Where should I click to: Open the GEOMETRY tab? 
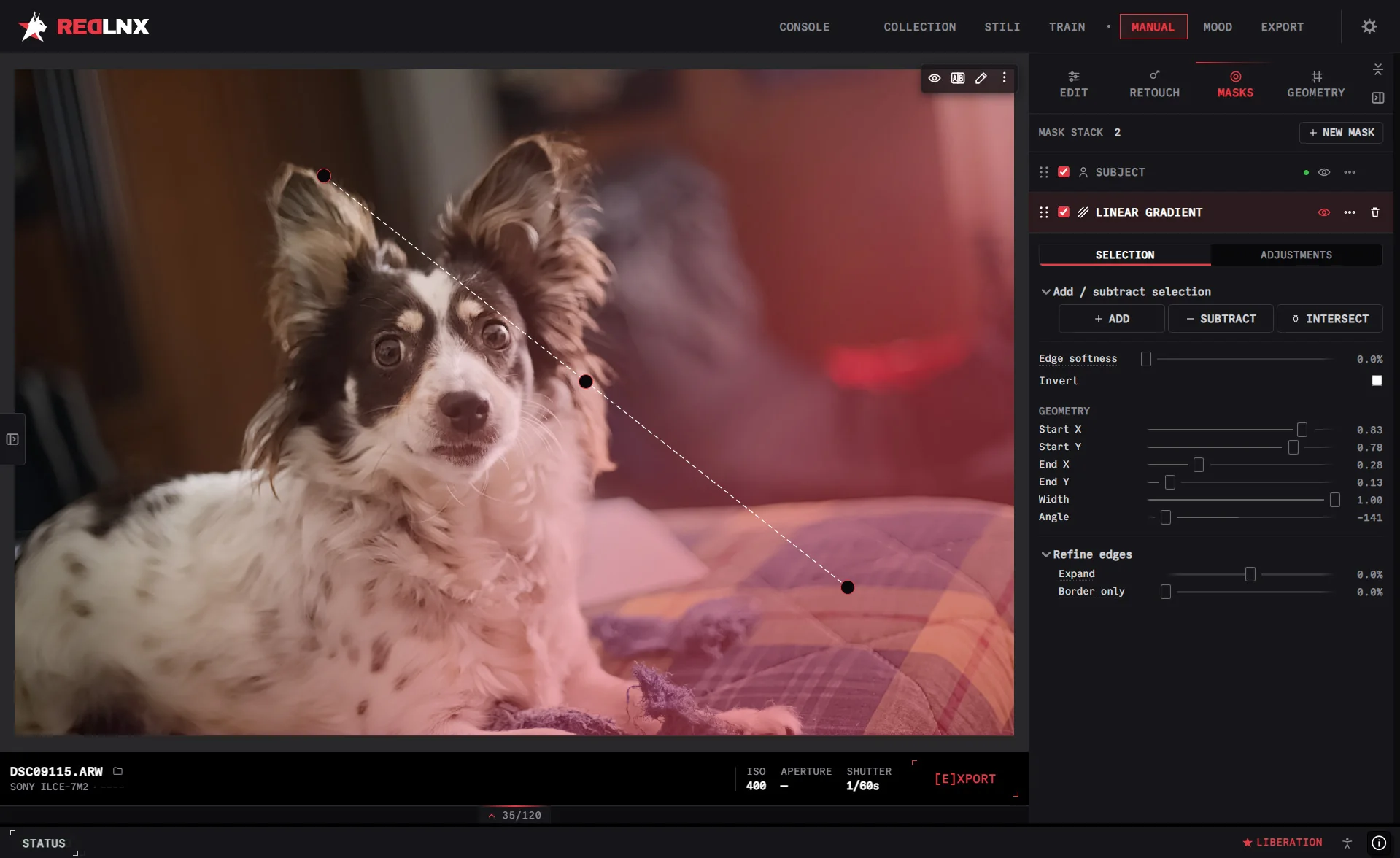1316,85
